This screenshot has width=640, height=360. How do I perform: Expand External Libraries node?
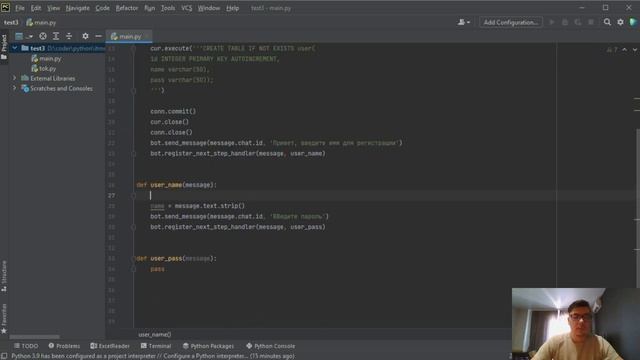click(x=15, y=78)
